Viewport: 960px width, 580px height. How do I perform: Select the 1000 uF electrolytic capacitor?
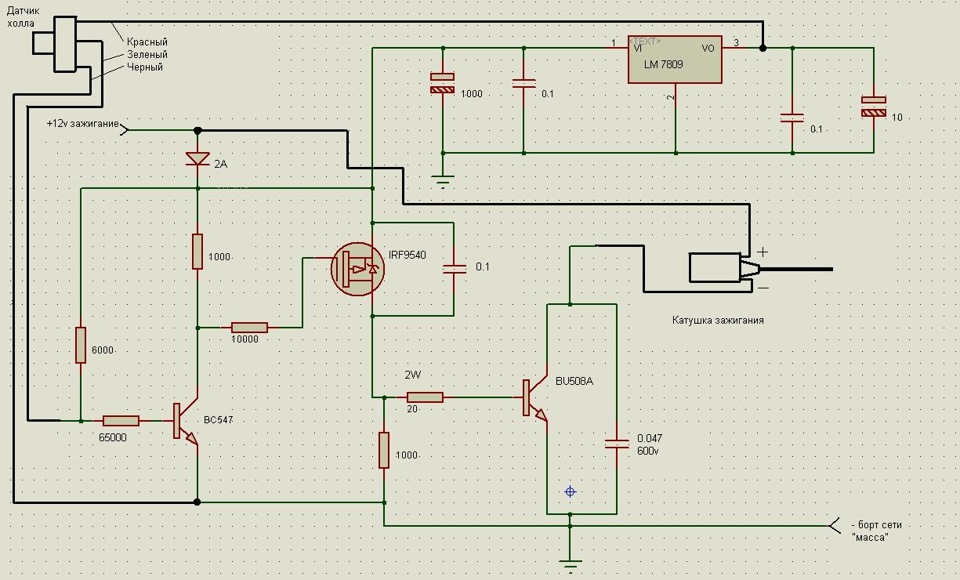click(x=442, y=83)
